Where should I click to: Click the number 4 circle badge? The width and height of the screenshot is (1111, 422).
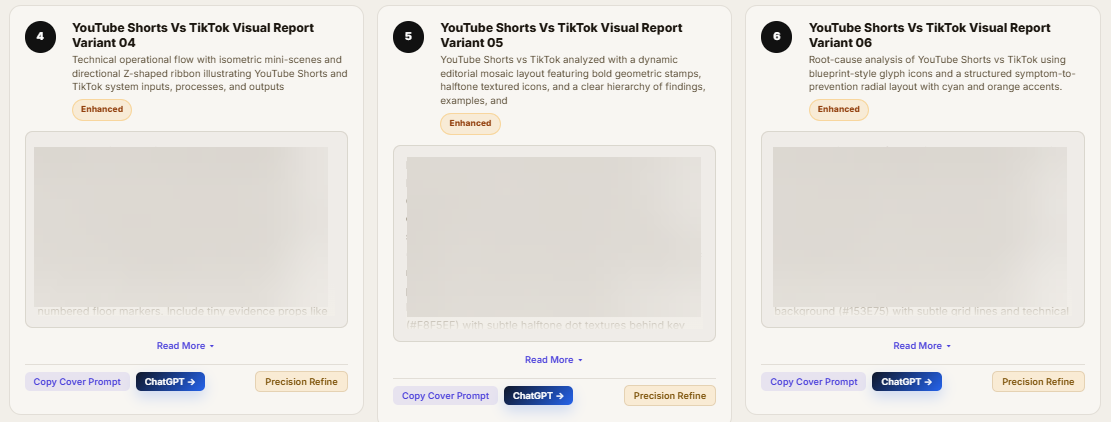pyautogui.click(x=40, y=37)
